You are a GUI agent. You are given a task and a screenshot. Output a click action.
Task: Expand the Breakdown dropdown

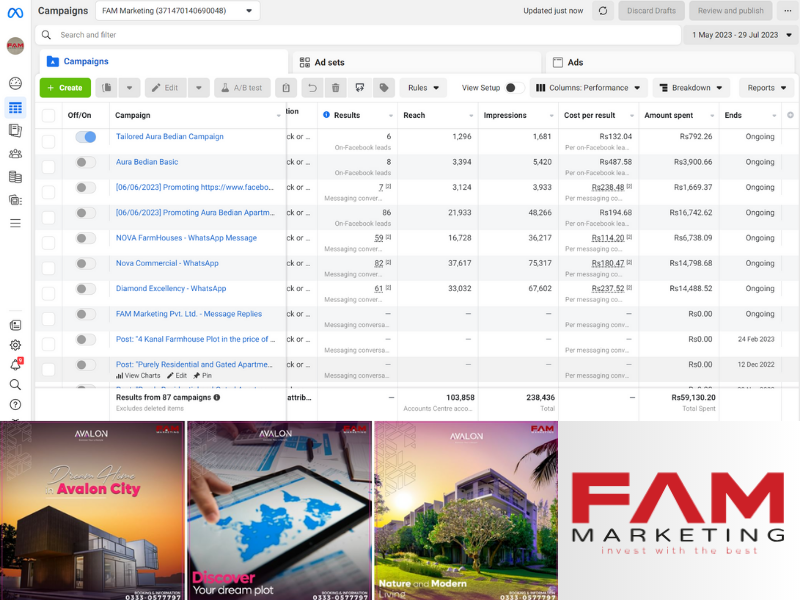tap(691, 88)
